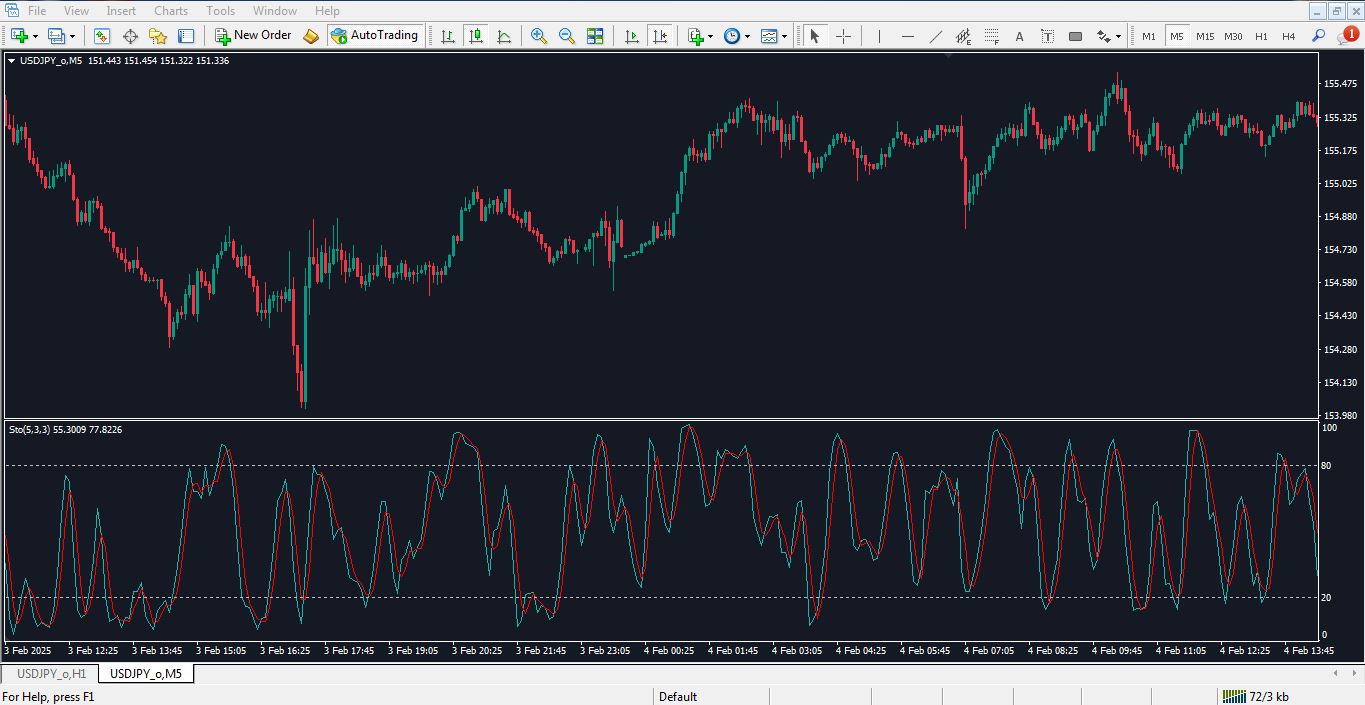The width and height of the screenshot is (1365, 705).
Task: Expand the arrows objects dropdown
Action: pyautogui.click(x=1119, y=36)
